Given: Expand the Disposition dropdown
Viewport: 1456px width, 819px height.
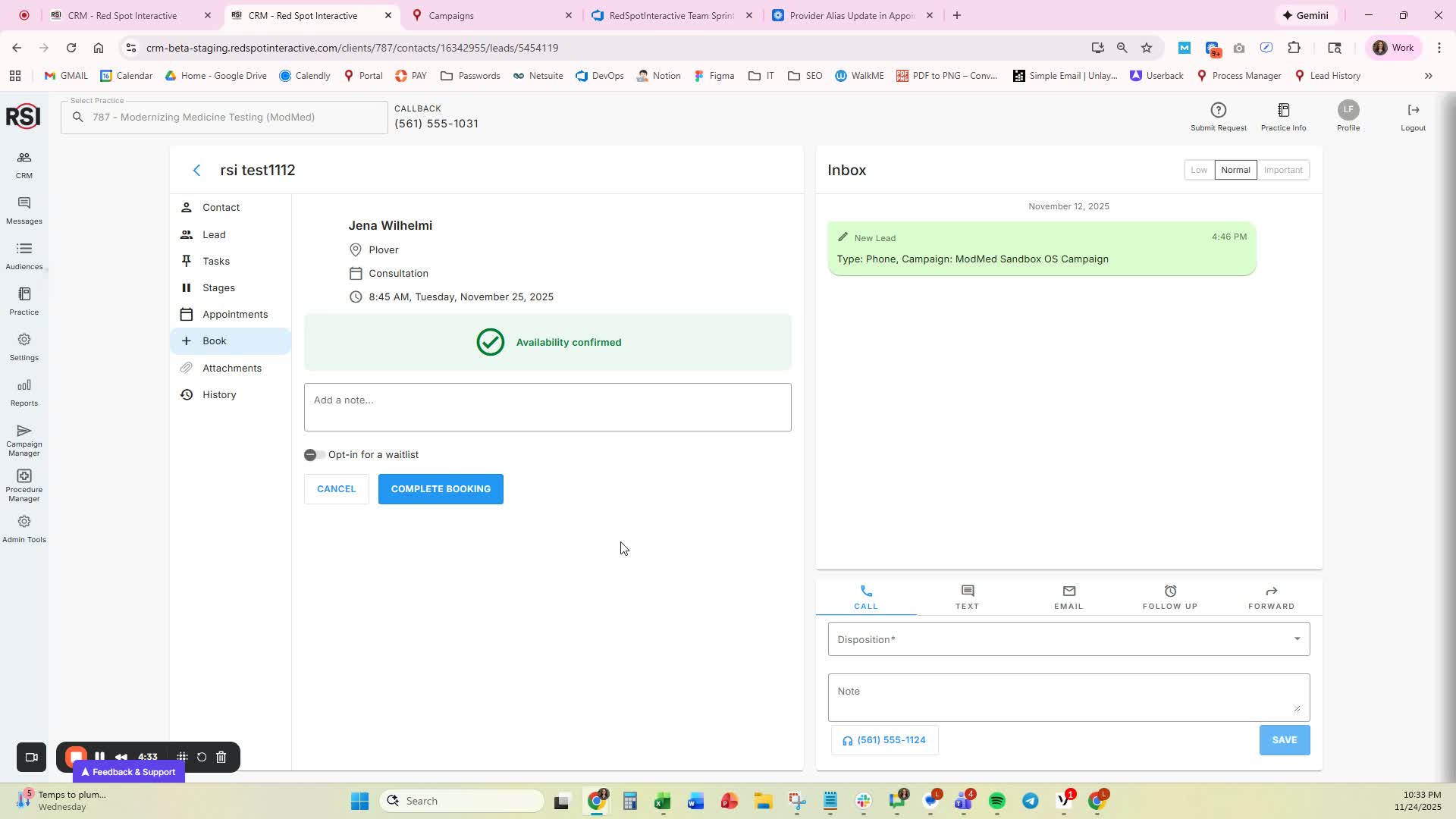Looking at the screenshot, I should click(1068, 639).
